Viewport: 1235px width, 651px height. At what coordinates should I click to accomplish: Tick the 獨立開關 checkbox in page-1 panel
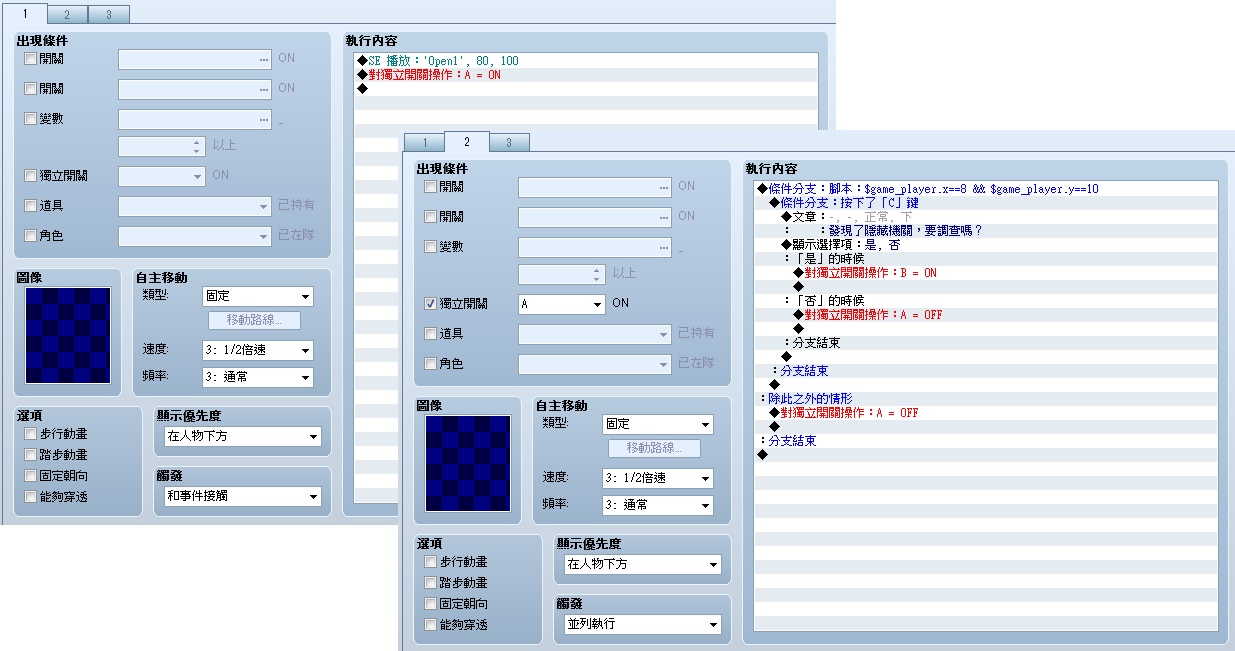click(31, 176)
